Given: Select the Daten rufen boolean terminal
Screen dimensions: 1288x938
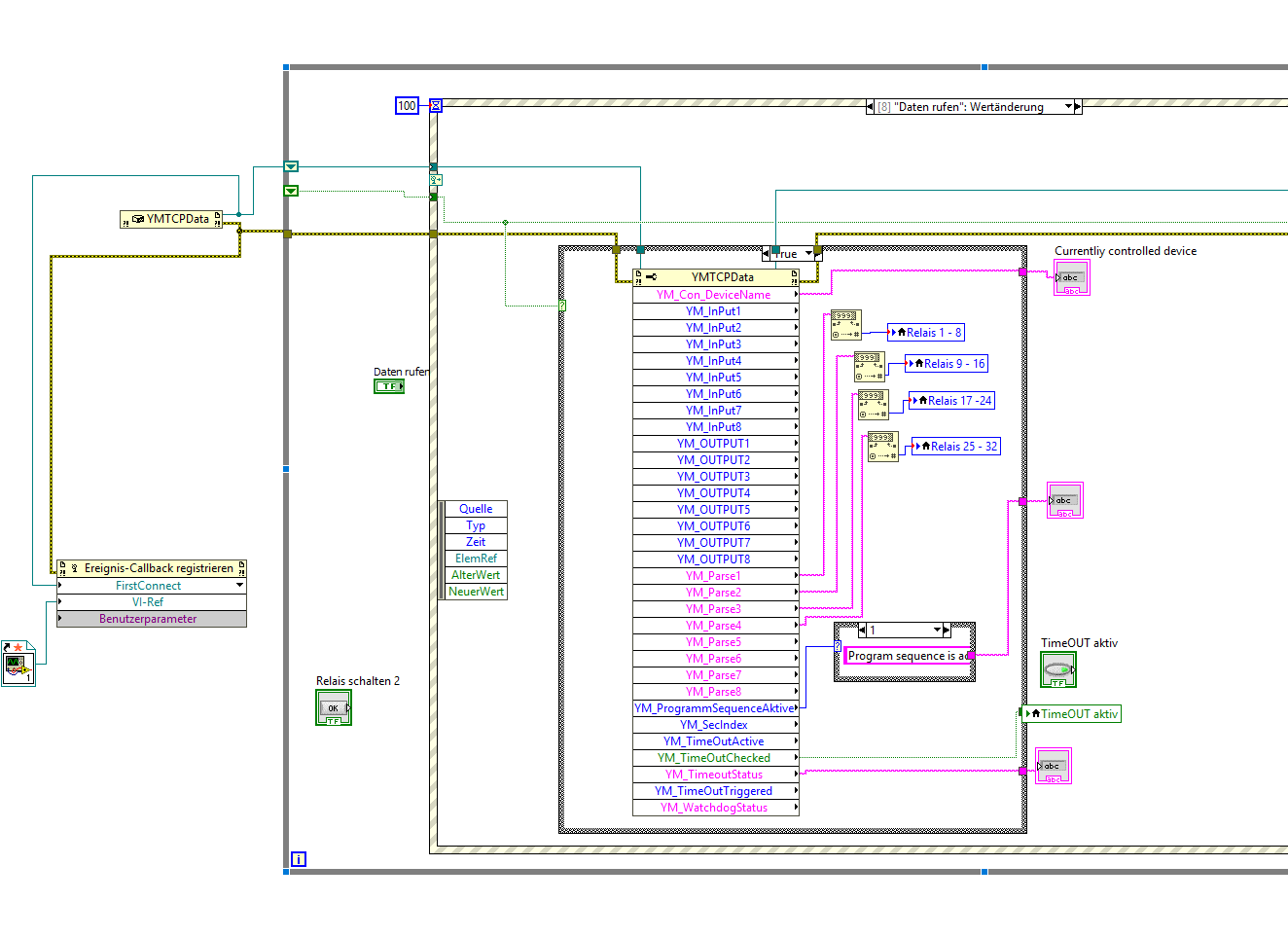Looking at the screenshot, I should coord(389,386).
